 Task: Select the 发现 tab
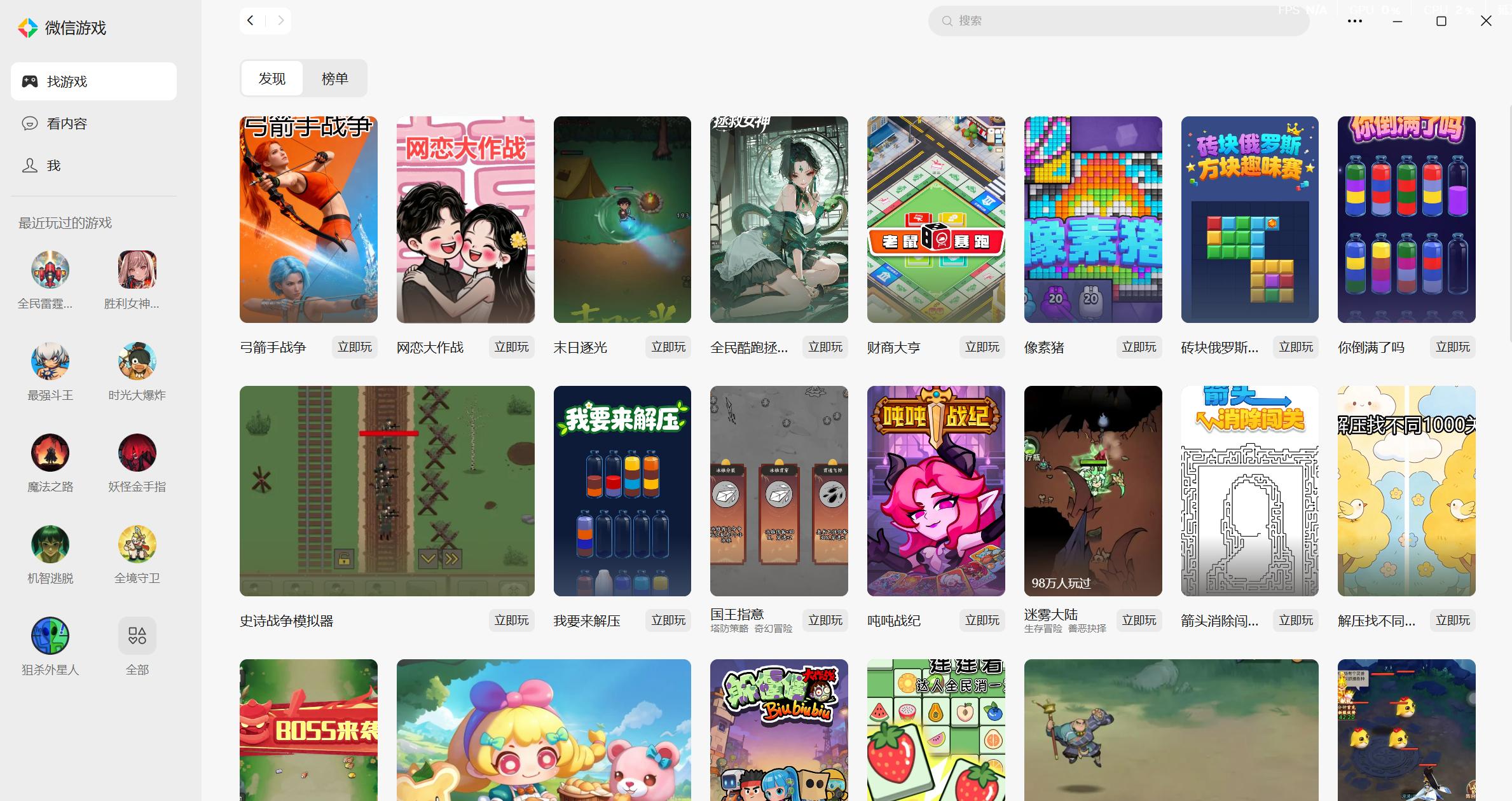[x=272, y=78]
